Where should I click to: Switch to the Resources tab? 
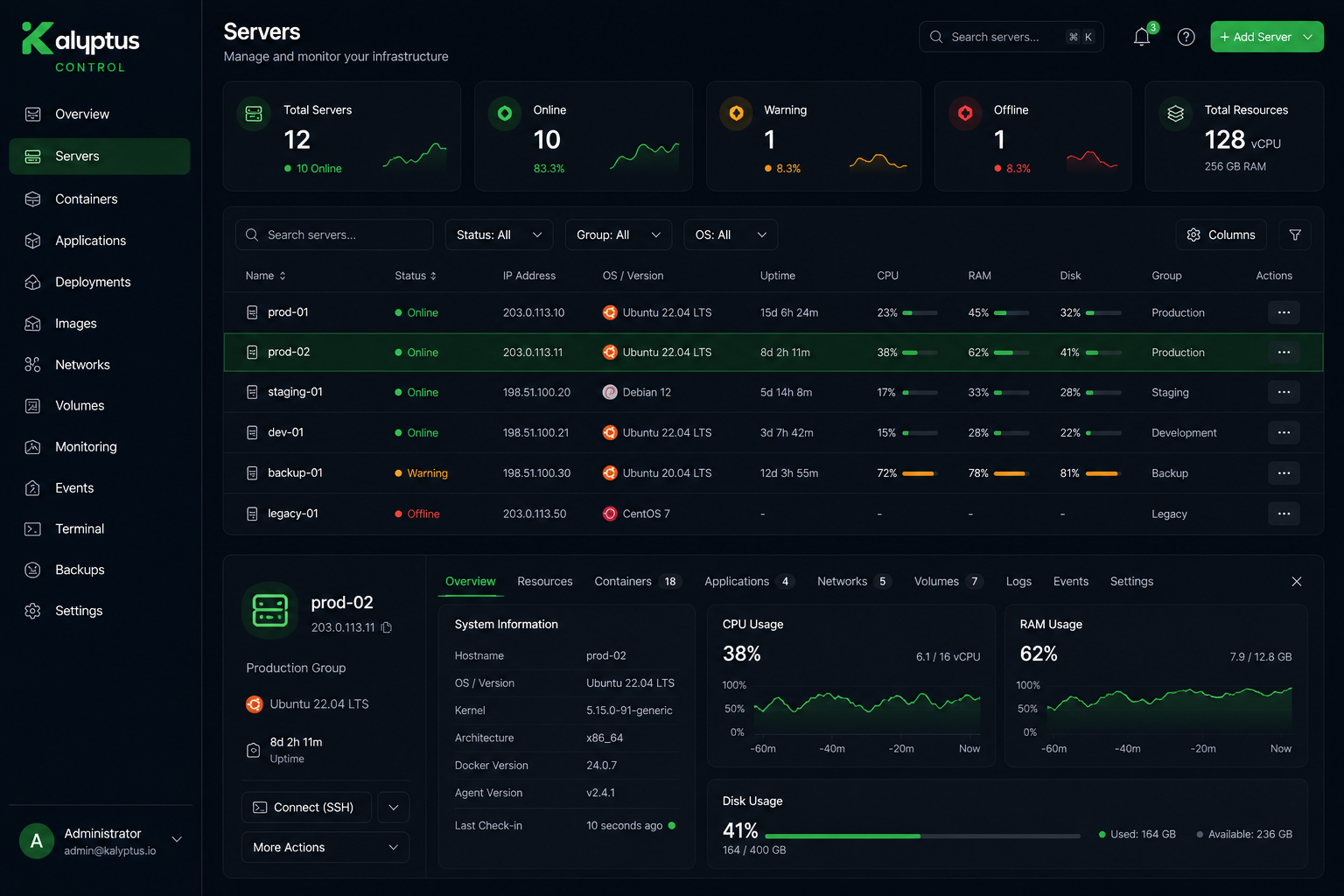tap(544, 581)
